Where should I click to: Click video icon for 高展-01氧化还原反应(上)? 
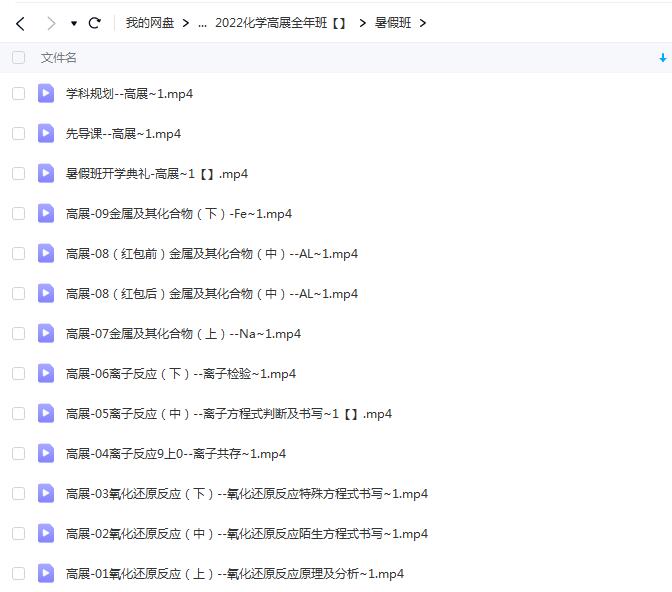46,573
